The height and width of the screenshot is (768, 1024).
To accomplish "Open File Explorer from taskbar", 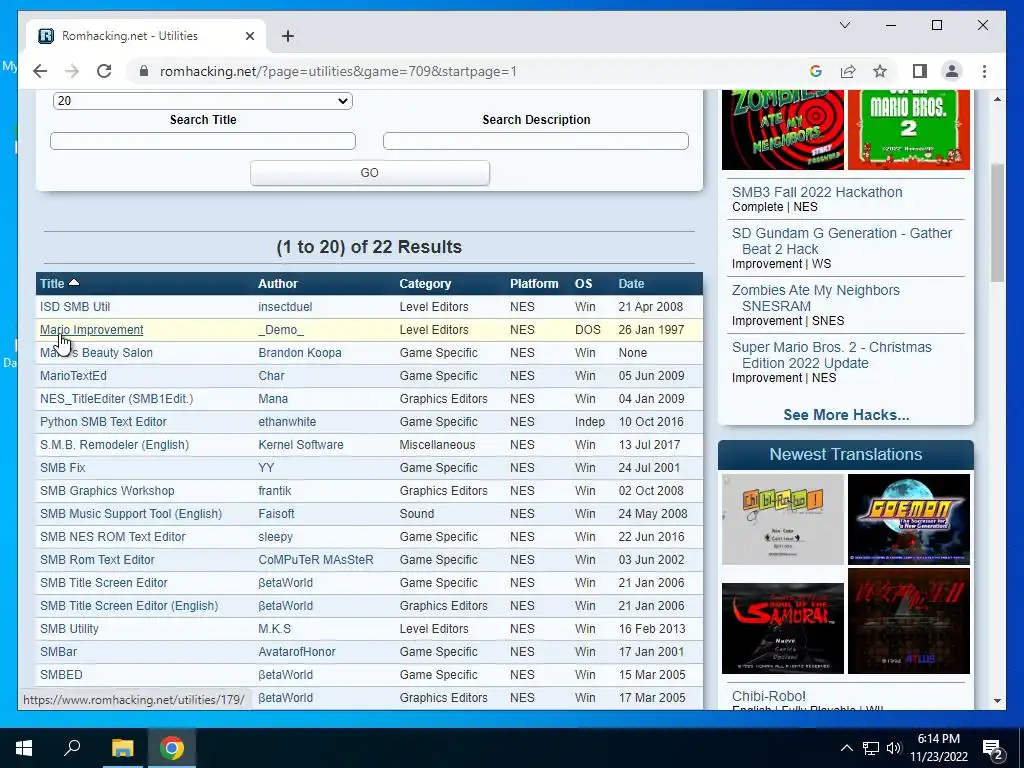I will [x=122, y=748].
